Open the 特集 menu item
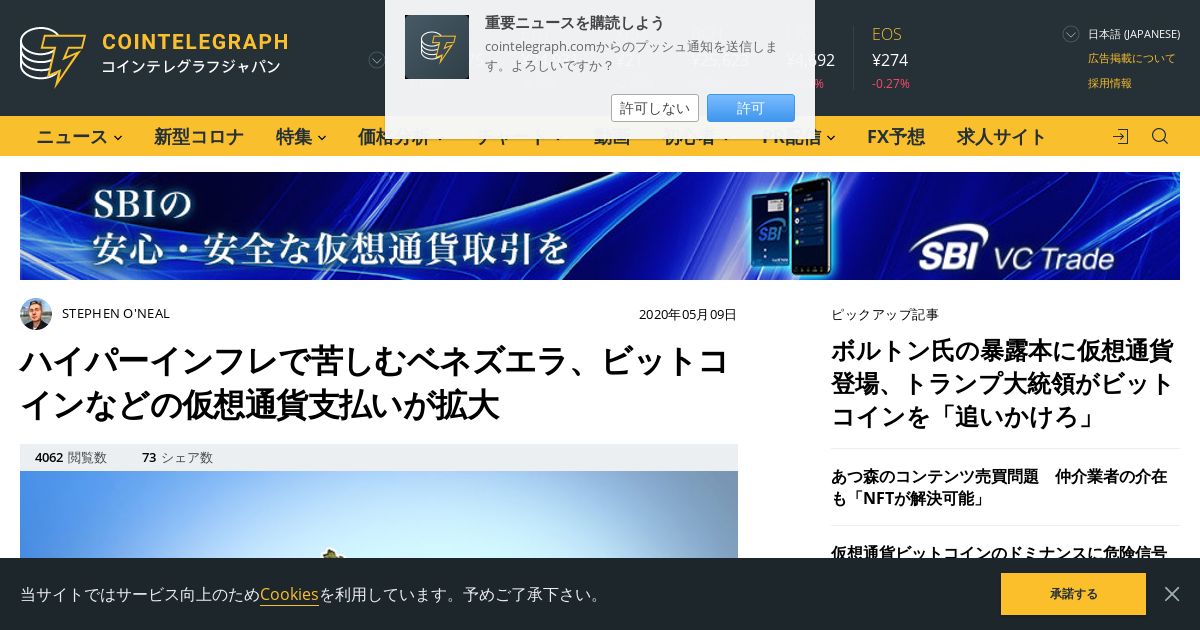Screen dimensions: 1200x630 click(294, 136)
